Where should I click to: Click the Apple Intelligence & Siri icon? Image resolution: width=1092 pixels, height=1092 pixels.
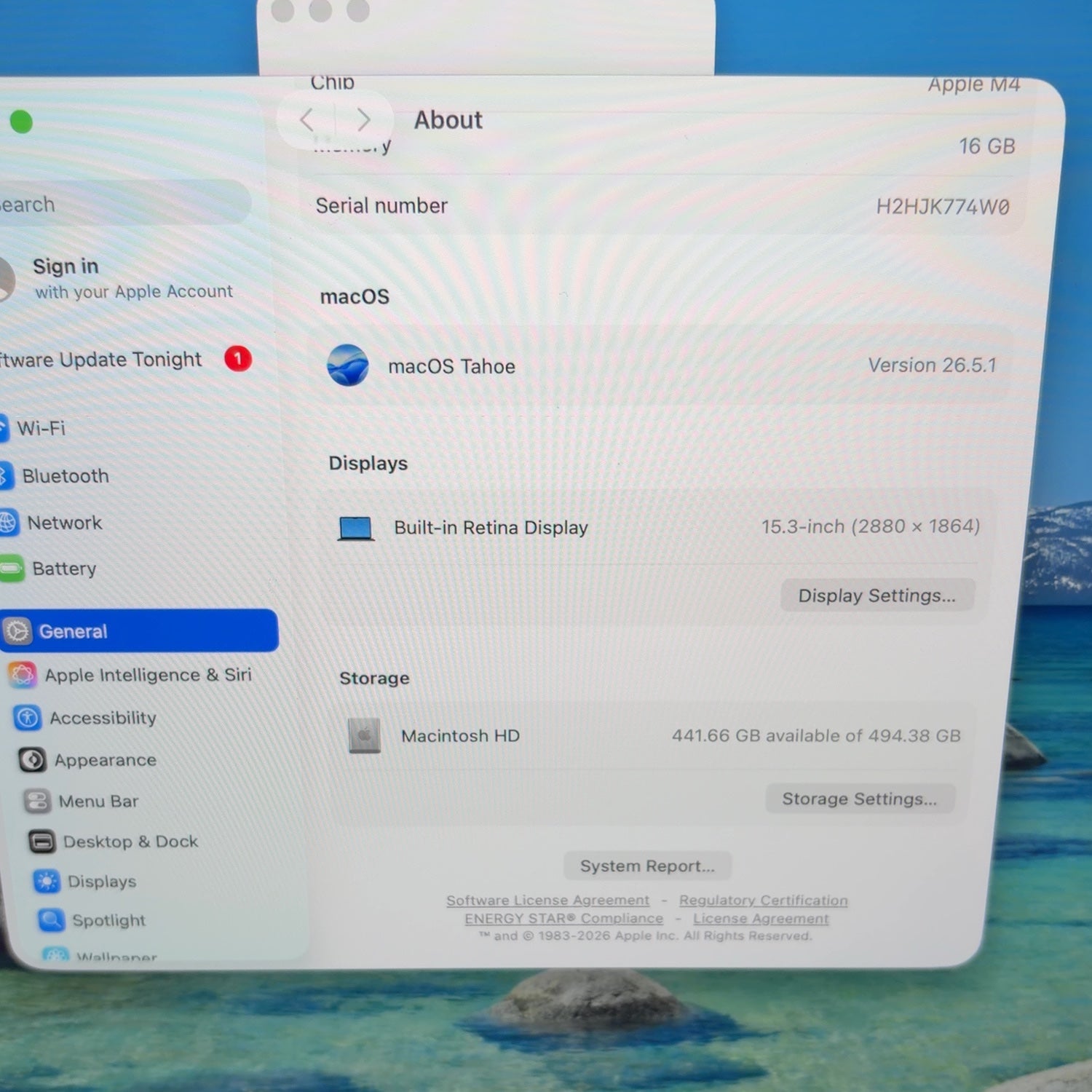[x=22, y=675]
